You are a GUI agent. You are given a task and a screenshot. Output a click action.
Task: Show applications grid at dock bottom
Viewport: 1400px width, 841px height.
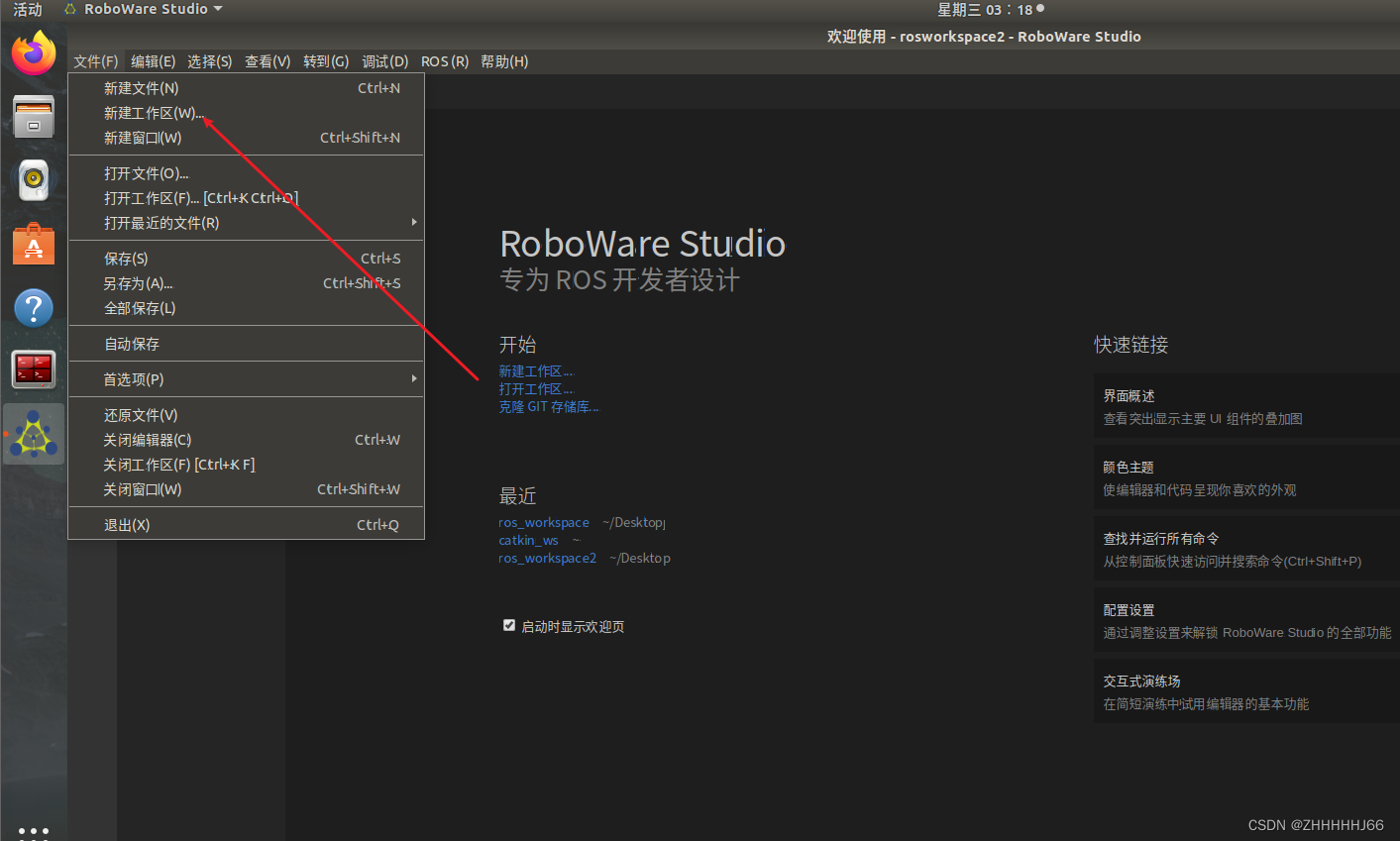tap(34, 831)
